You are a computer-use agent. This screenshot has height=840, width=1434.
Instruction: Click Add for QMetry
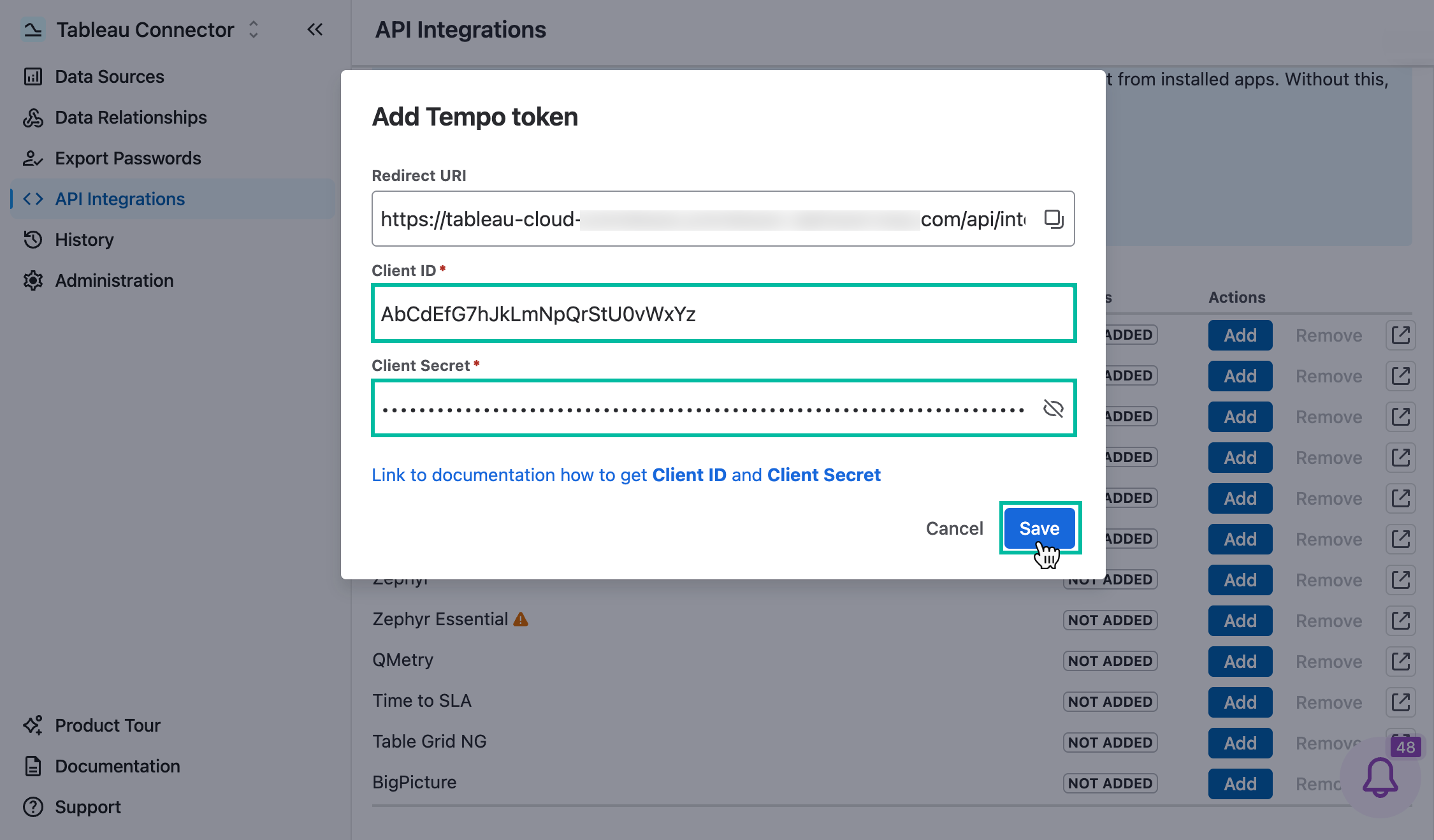(1240, 662)
